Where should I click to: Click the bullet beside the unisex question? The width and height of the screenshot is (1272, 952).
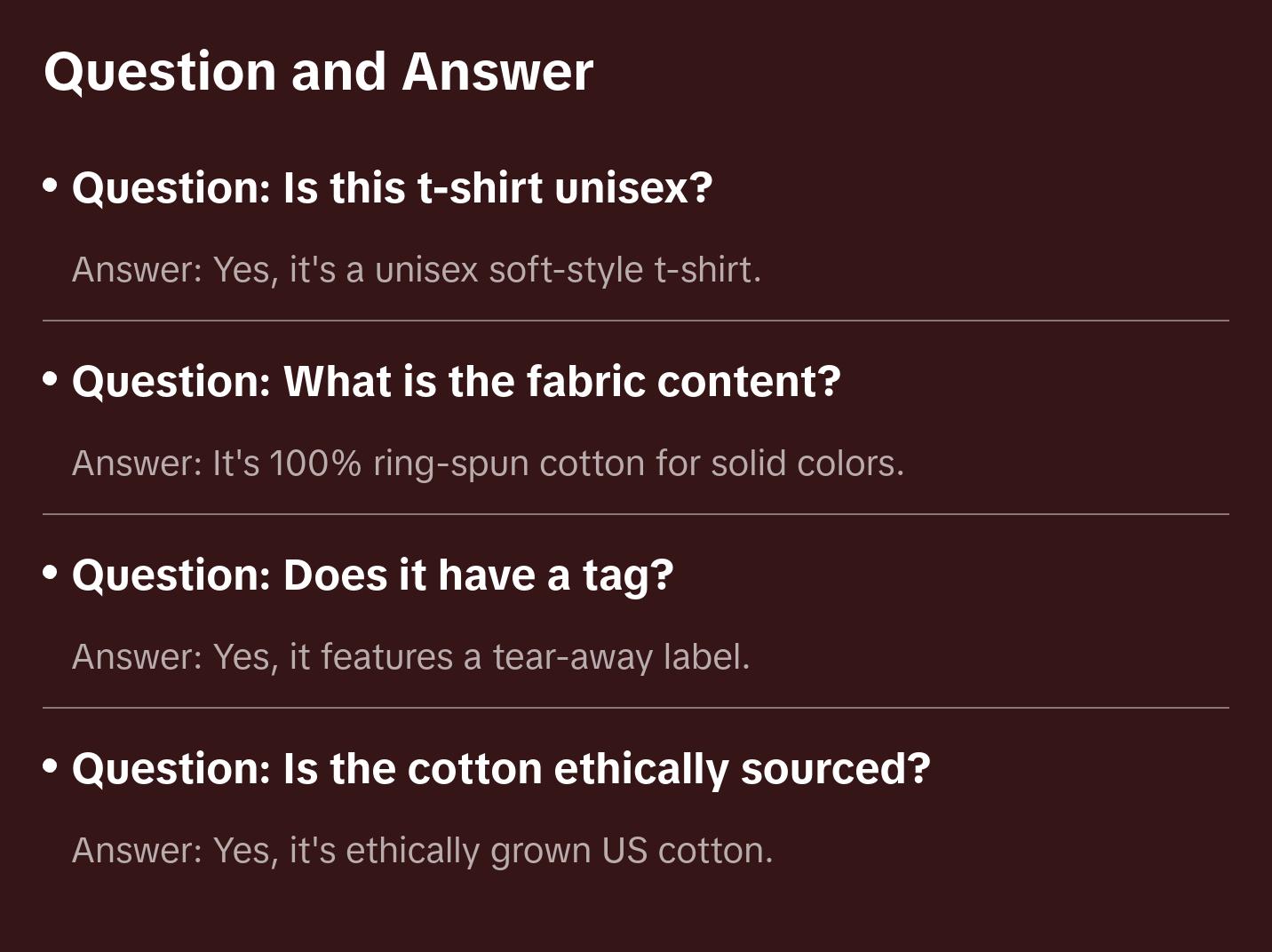51,186
